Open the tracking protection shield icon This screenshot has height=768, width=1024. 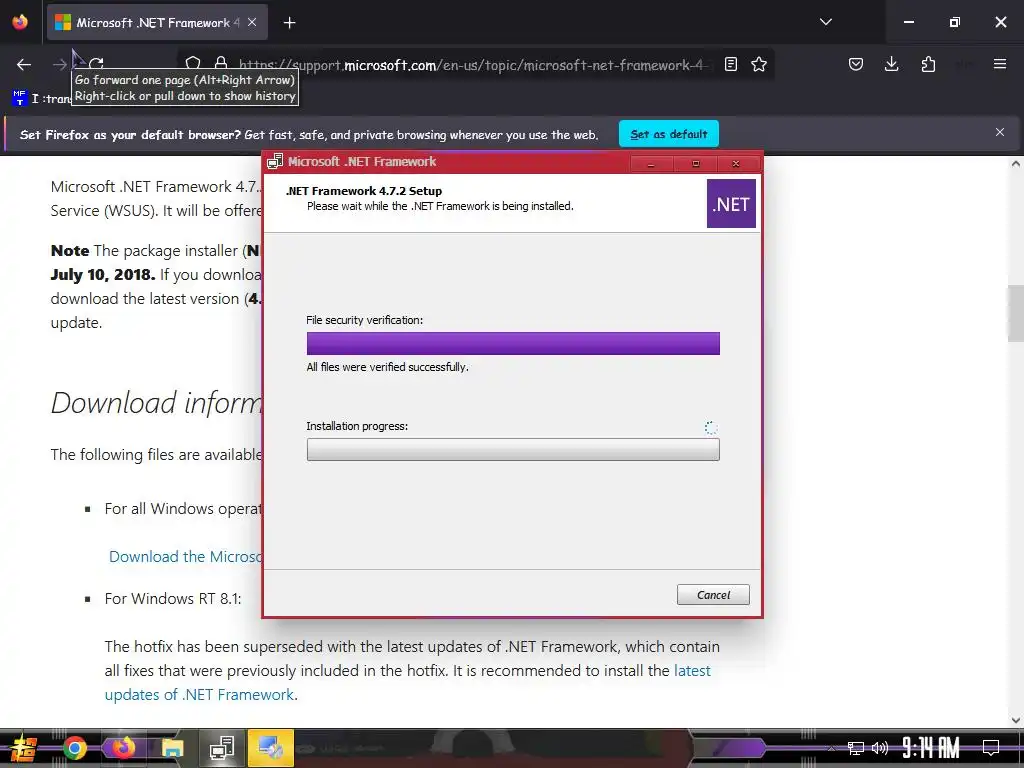(x=193, y=64)
